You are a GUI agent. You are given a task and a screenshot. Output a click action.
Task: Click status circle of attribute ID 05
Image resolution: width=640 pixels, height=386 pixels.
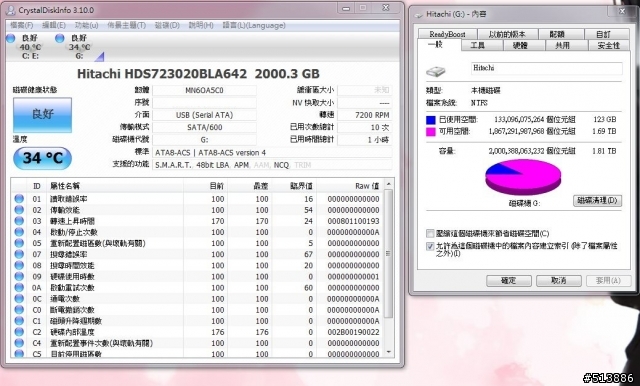click(19, 243)
